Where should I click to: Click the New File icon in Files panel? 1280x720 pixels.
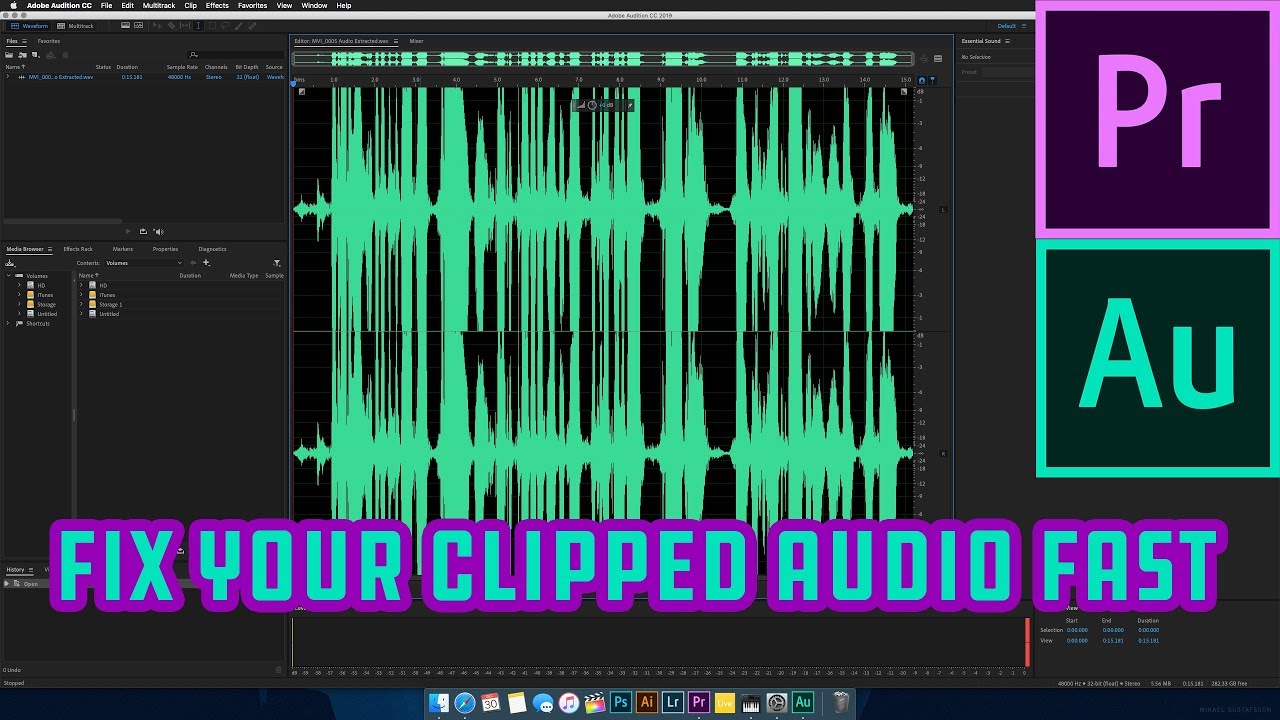[x=35, y=55]
